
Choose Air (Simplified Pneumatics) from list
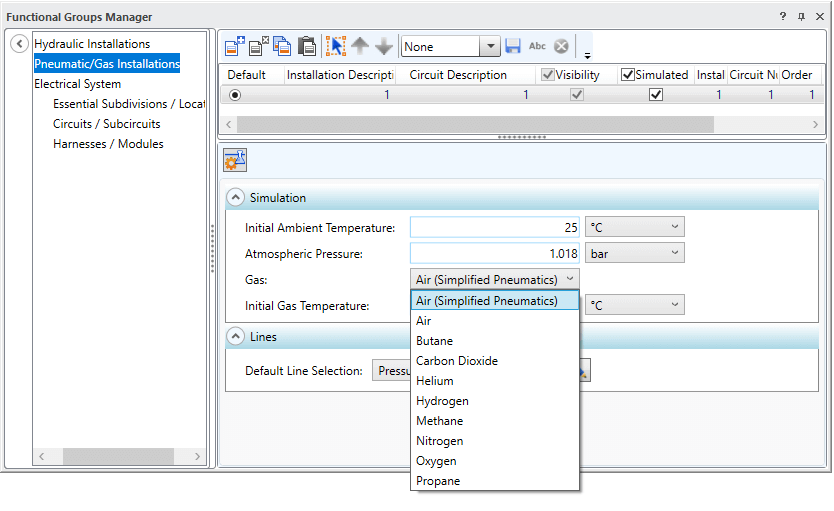tap(495, 300)
